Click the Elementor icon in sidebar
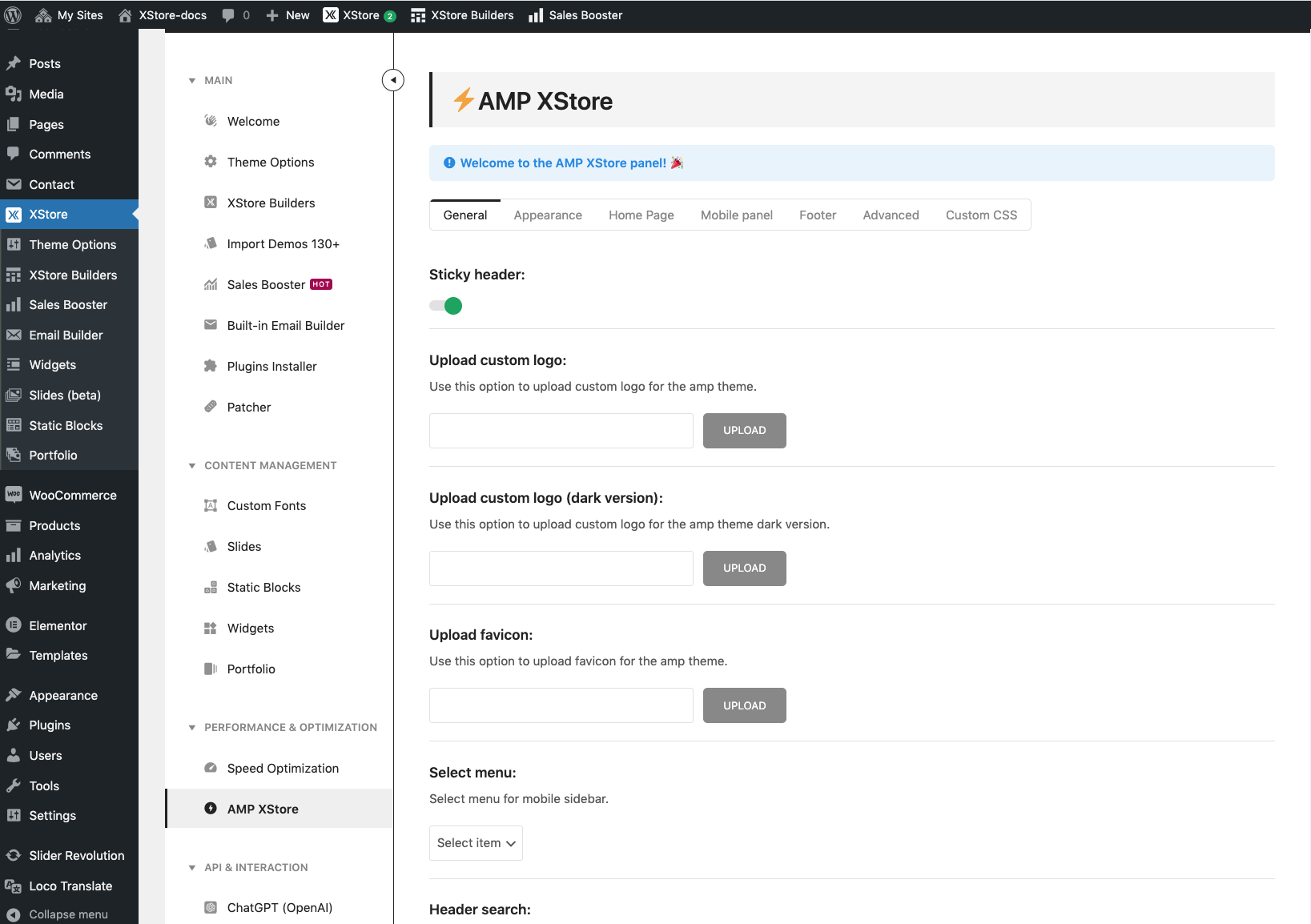This screenshot has height=924, width=1311. click(x=14, y=625)
